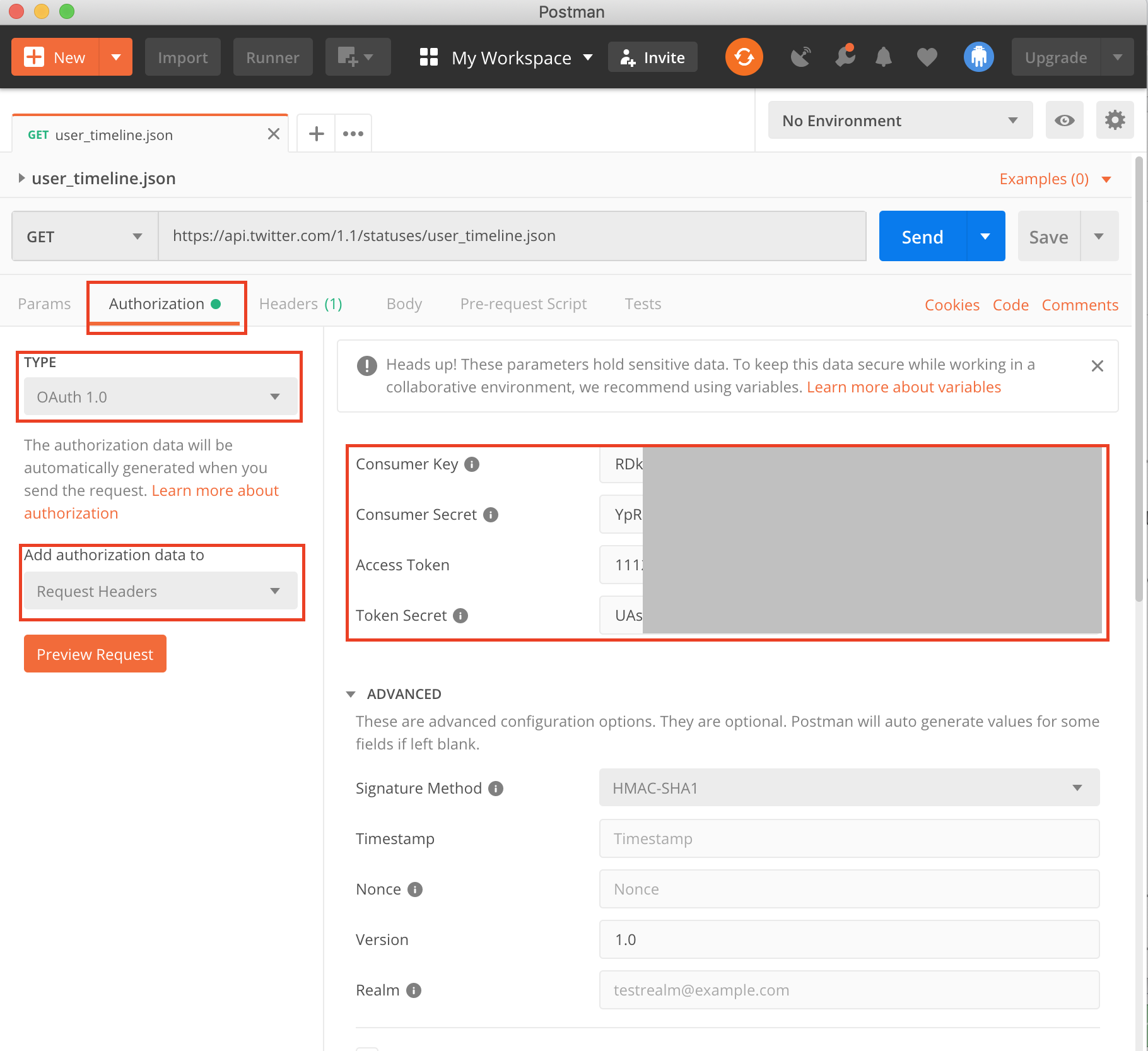Click the info icon next to Signature Method
Image resolution: width=1148 pixels, height=1051 pixels.
496,788
